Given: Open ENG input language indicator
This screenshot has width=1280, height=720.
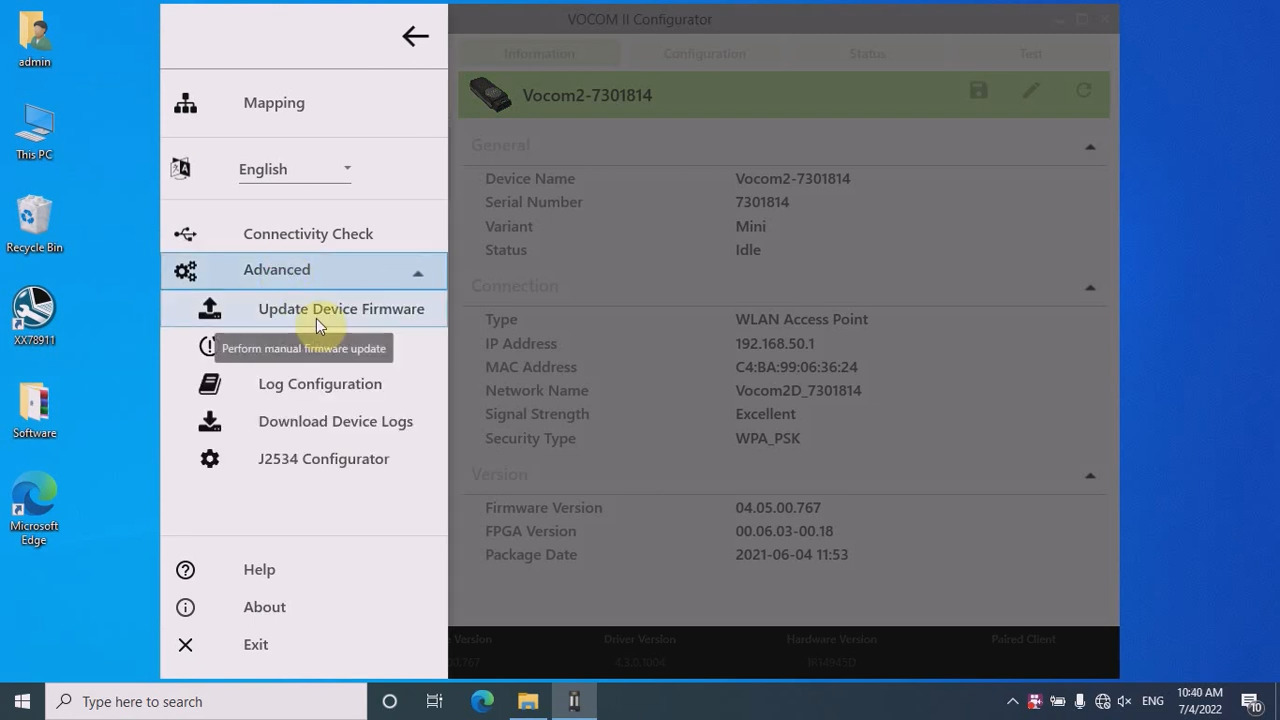Looking at the screenshot, I should point(1153,702).
